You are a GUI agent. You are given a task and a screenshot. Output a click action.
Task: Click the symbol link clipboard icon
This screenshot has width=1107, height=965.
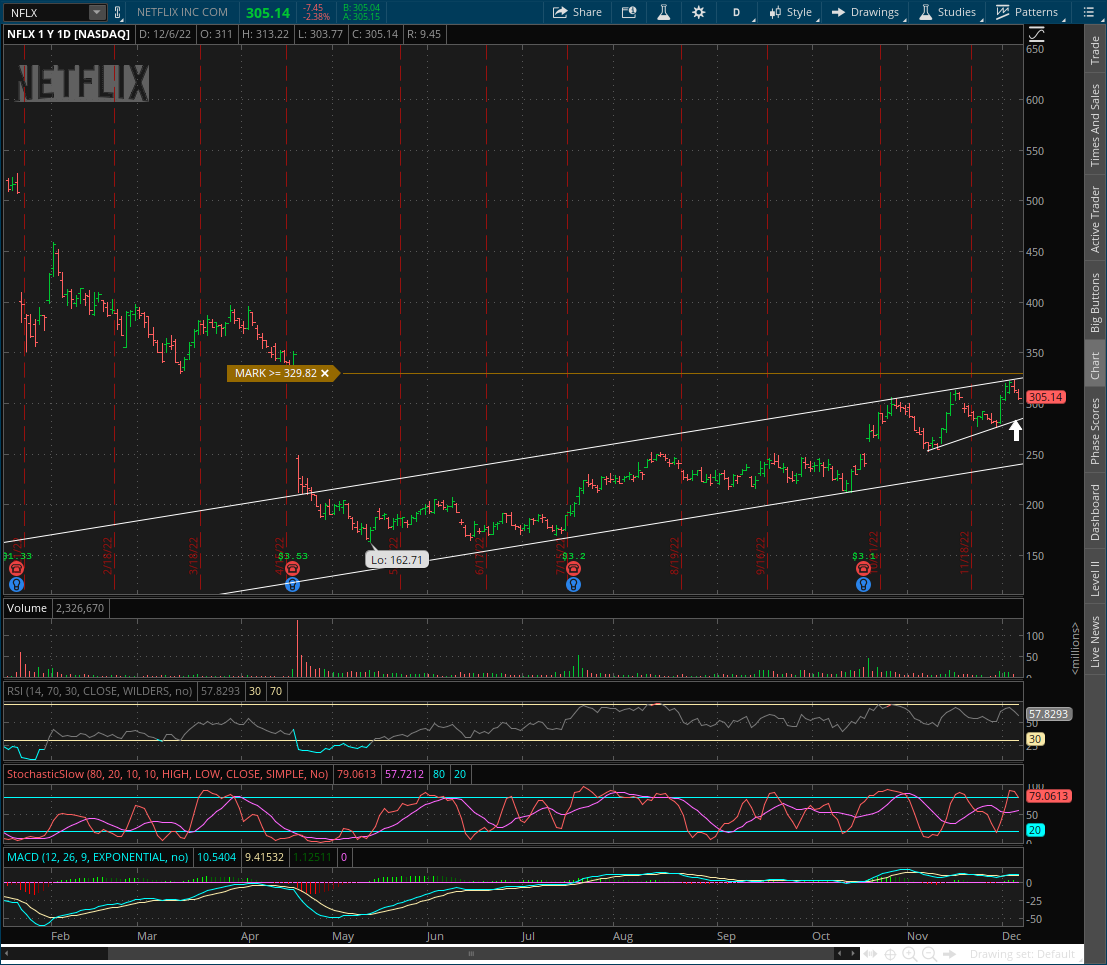pos(117,12)
